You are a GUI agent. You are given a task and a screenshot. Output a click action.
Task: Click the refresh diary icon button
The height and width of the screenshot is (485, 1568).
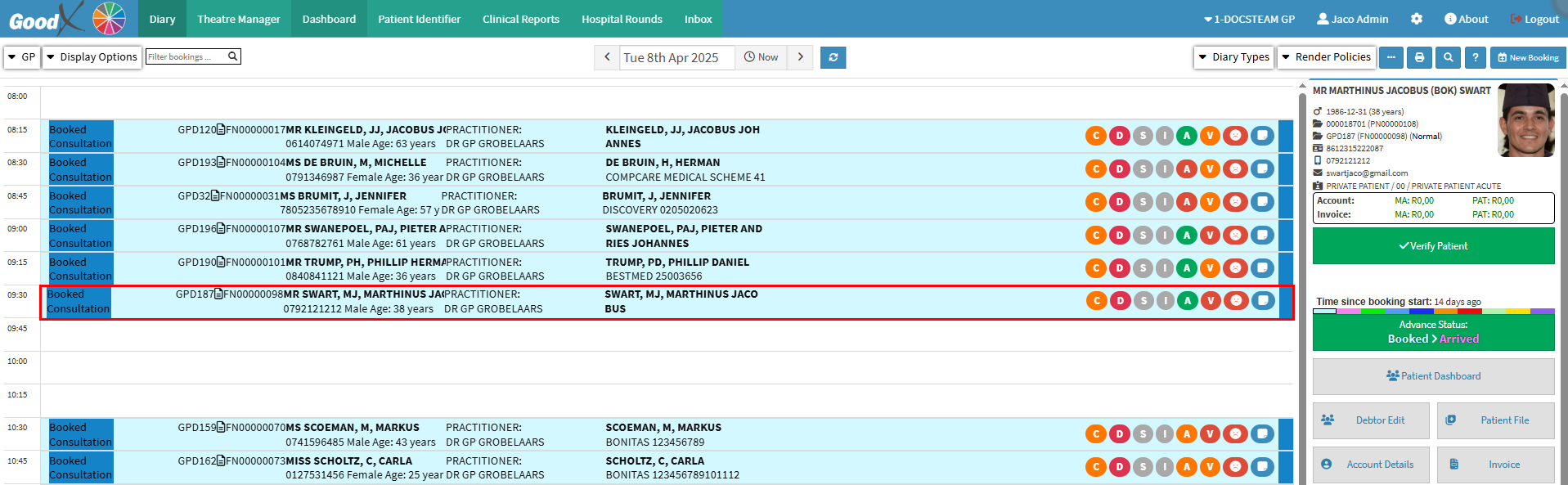click(833, 57)
